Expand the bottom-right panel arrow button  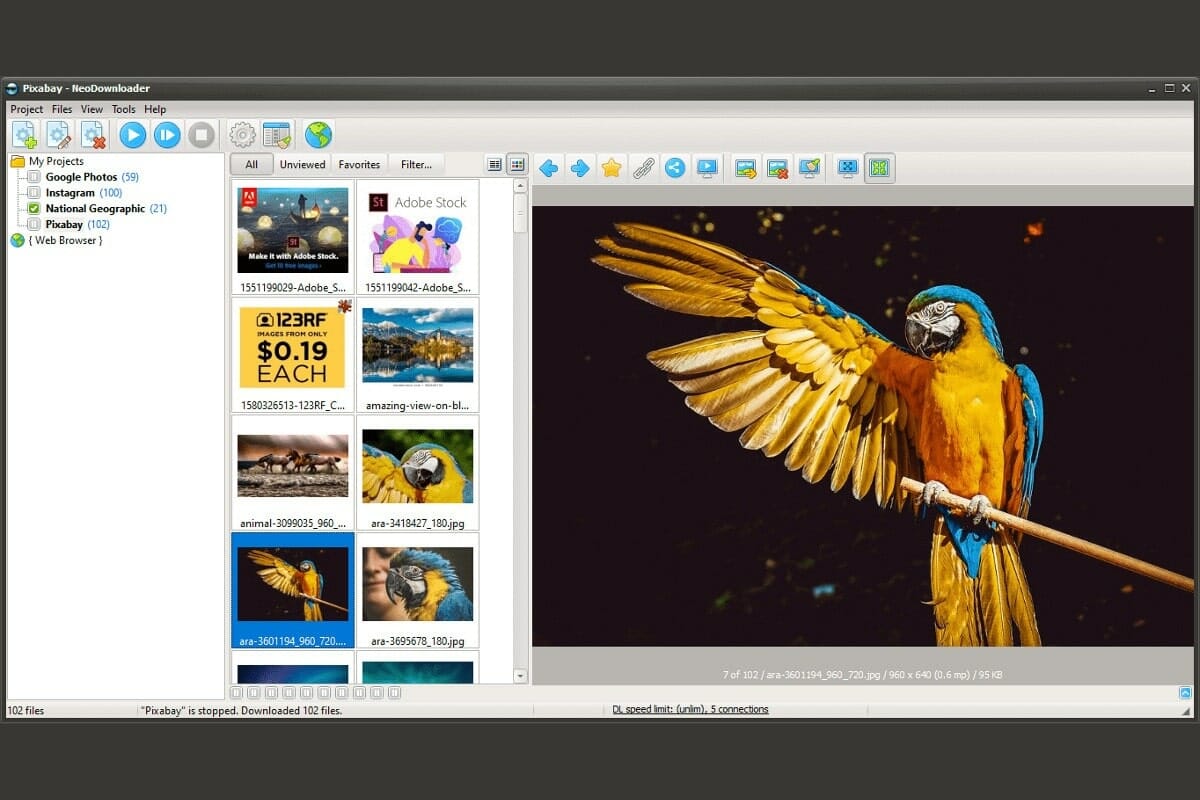click(1185, 692)
